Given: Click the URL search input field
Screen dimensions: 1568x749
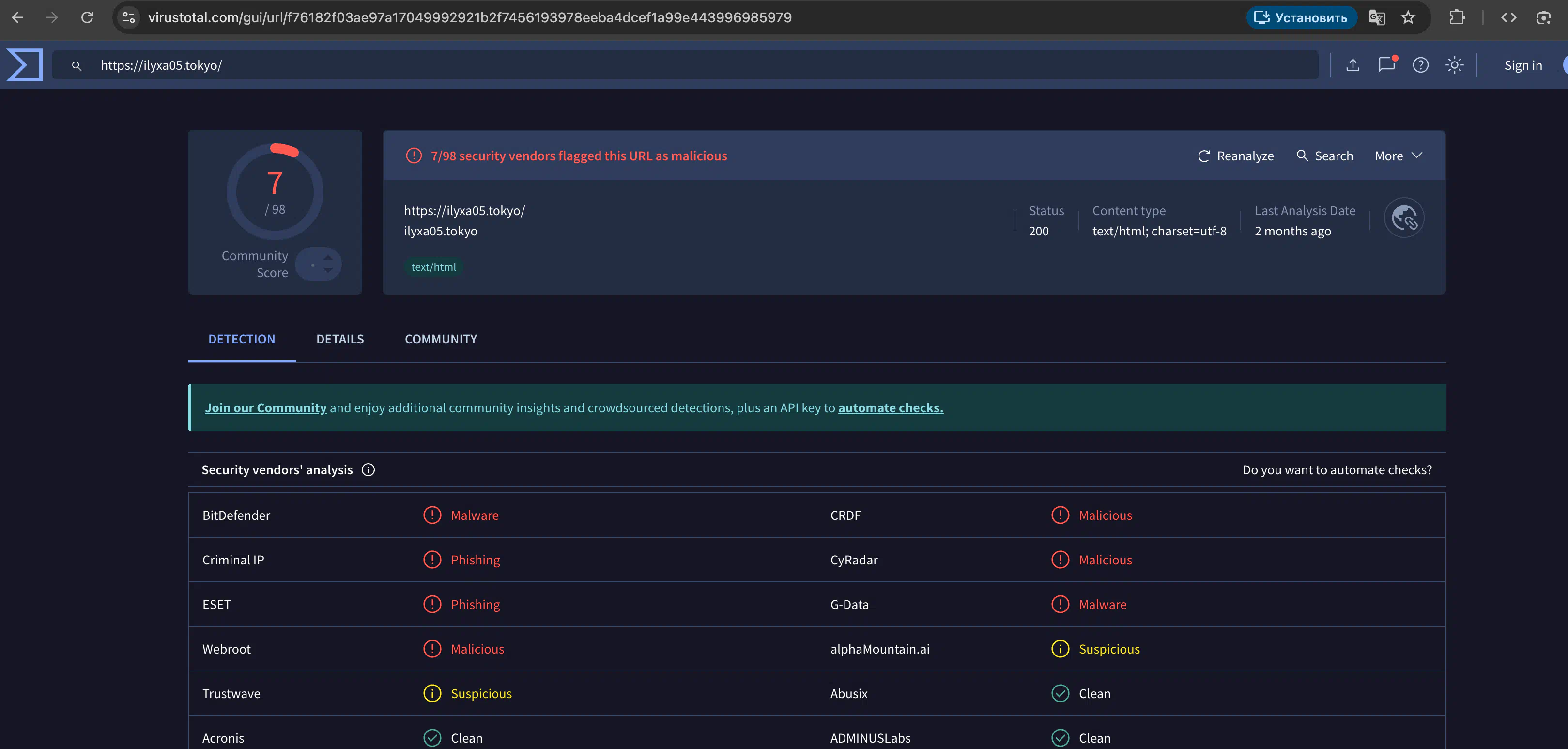Looking at the screenshot, I should 670,65.
